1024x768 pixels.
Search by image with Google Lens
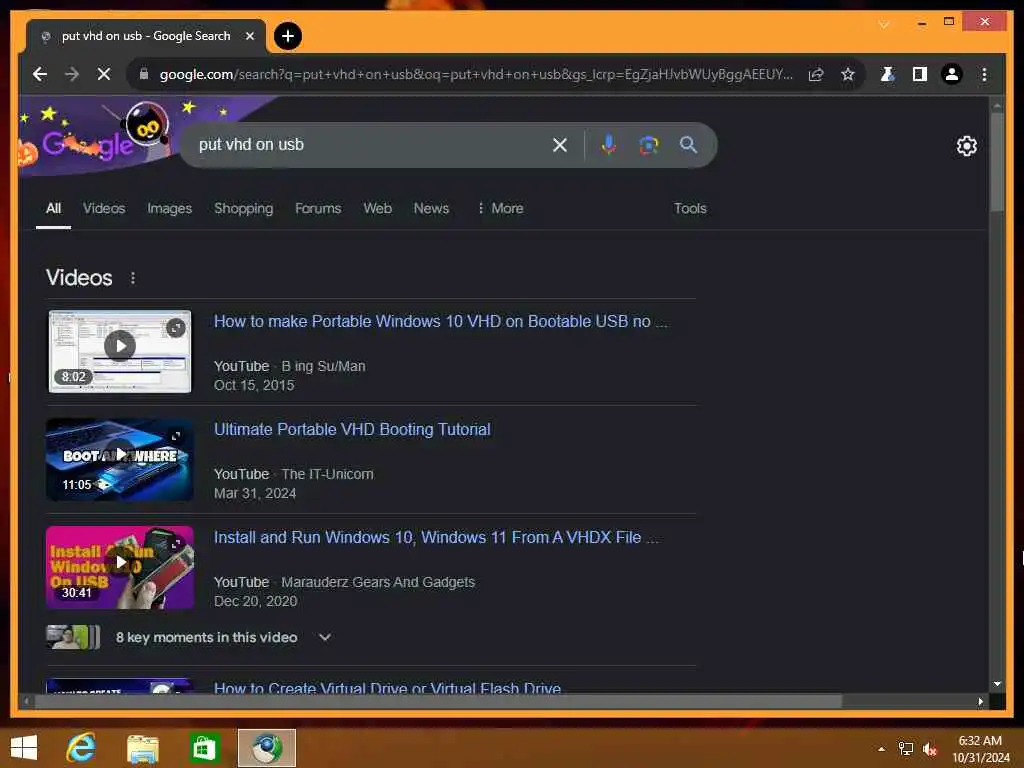pyautogui.click(x=648, y=145)
